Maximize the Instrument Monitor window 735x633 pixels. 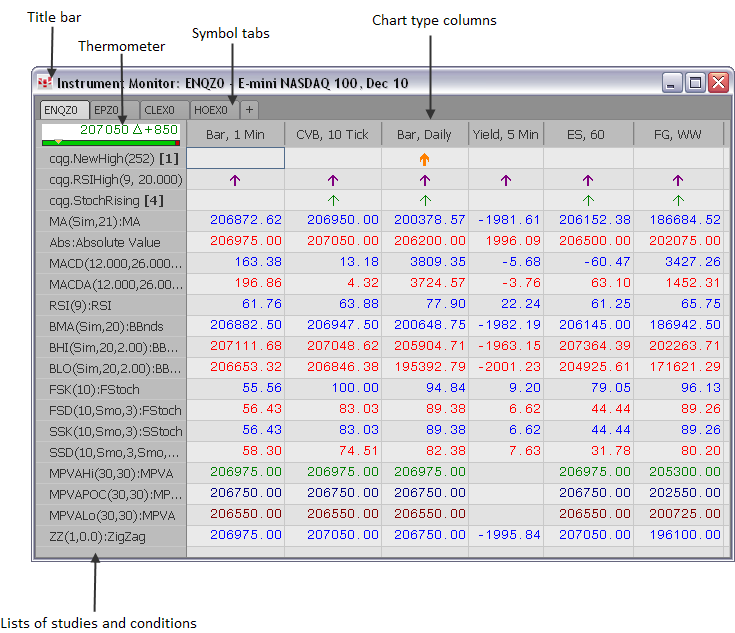pos(695,83)
